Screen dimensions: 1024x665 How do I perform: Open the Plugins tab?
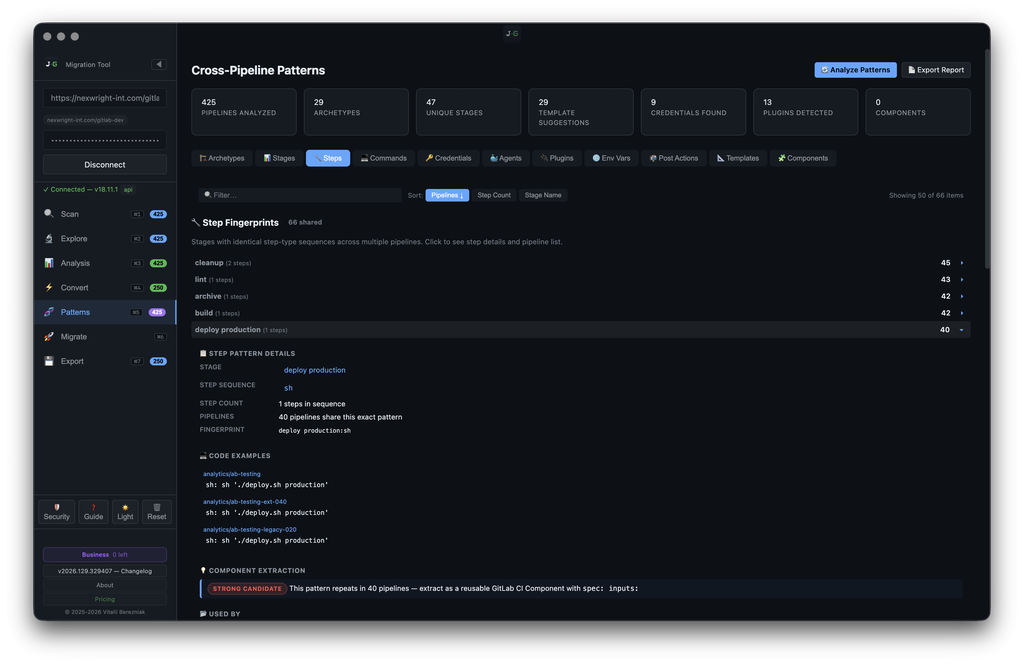tap(557, 158)
